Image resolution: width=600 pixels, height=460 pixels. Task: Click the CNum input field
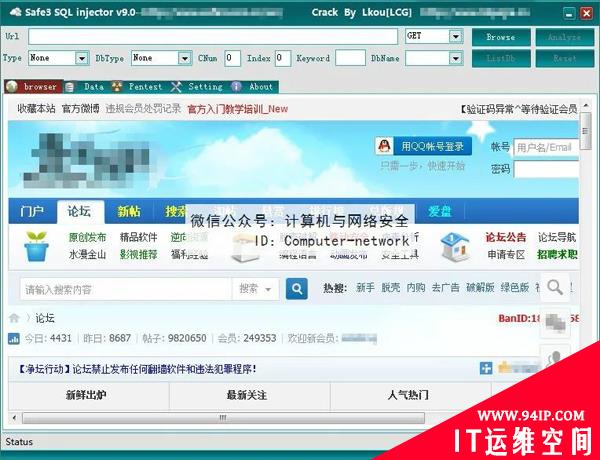click(x=232, y=58)
